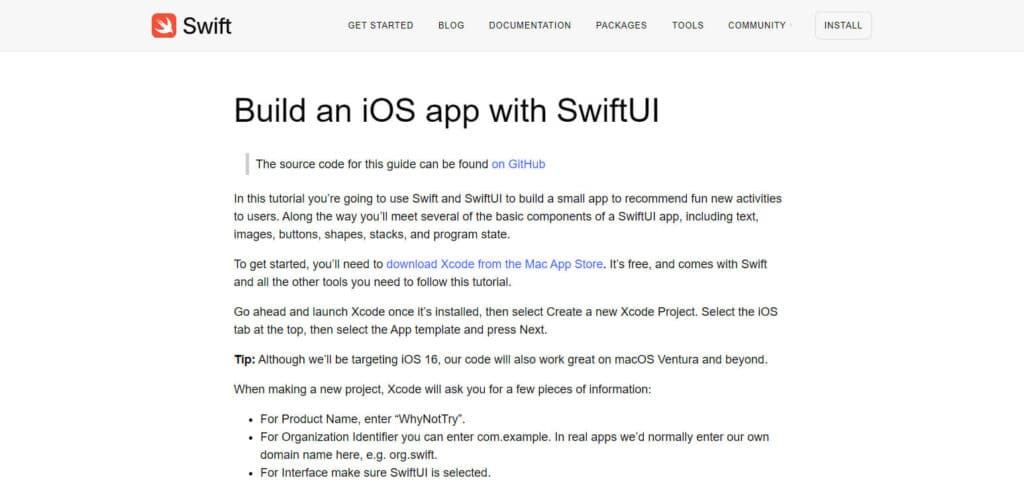Go to the Blog page
Screen dimensions: 1024x484
[x=451, y=25]
